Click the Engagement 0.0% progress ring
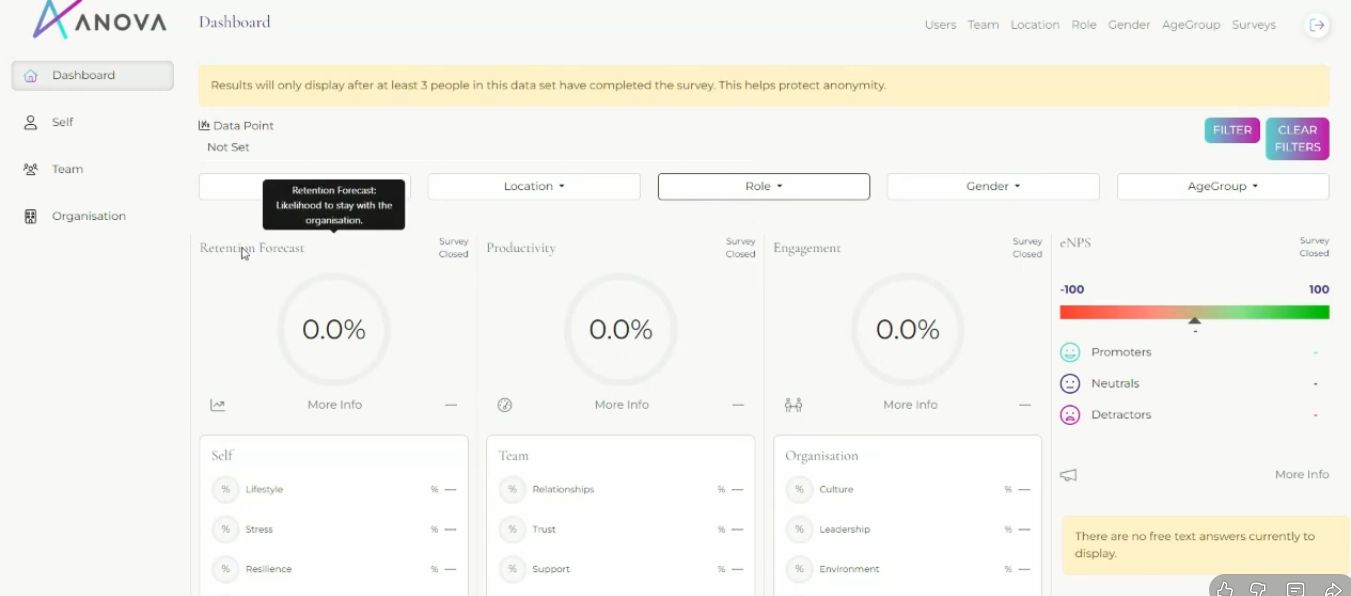1351x596 pixels. (x=908, y=330)
